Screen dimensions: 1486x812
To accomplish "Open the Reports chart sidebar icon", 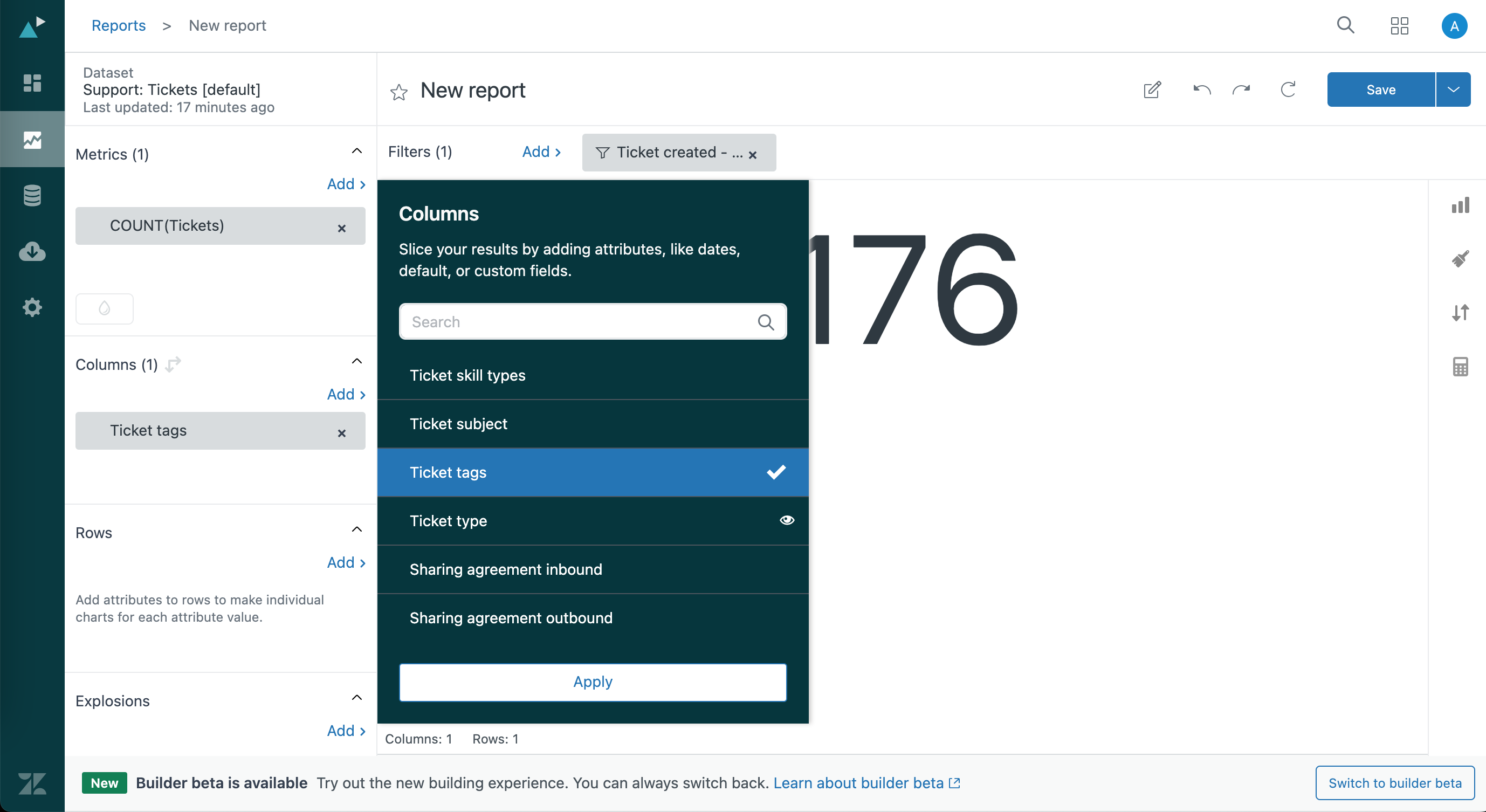I will [32, 140].
